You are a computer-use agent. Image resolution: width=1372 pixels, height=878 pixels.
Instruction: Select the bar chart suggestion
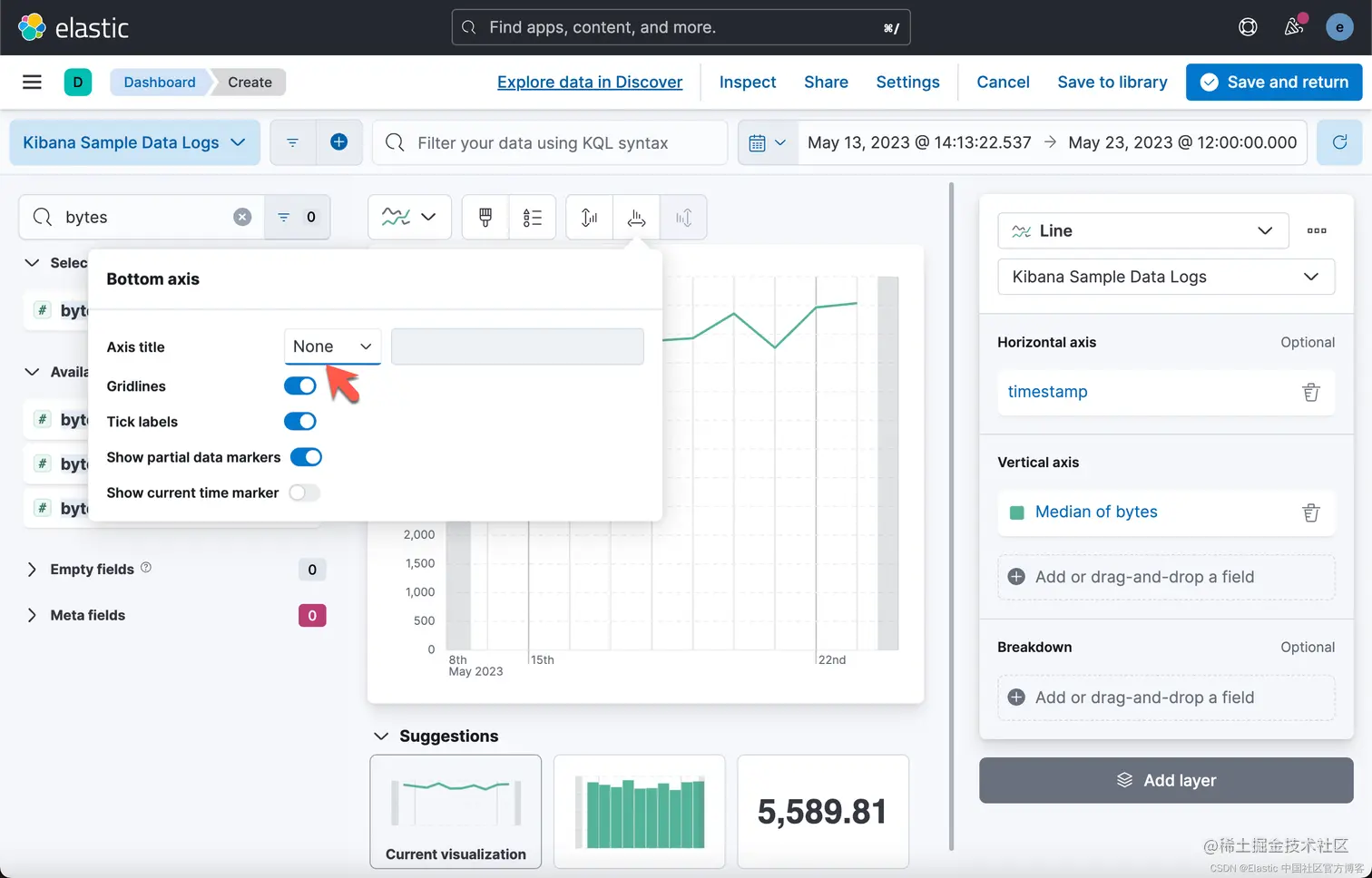pyautogui.click(x=640, y=812)
